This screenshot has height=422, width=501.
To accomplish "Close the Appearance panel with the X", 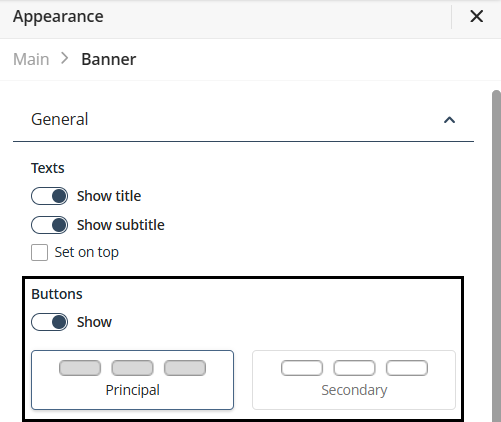I will coord(476,16).
